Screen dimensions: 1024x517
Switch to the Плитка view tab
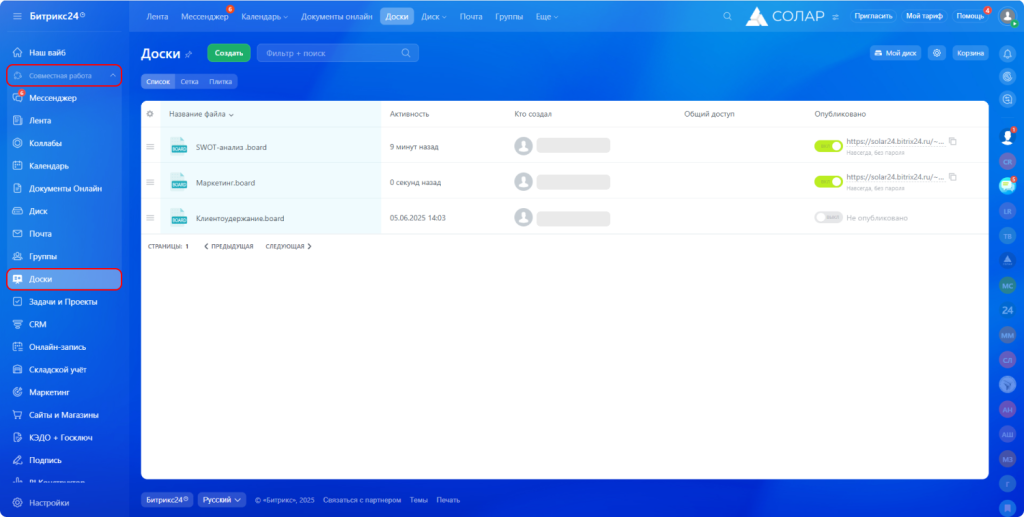pyautogui.click(x=221, y=81)
